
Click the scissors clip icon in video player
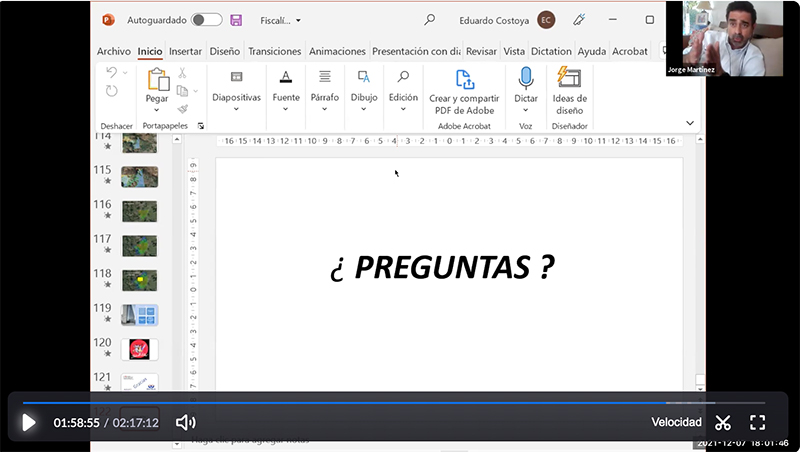[723, 422]
